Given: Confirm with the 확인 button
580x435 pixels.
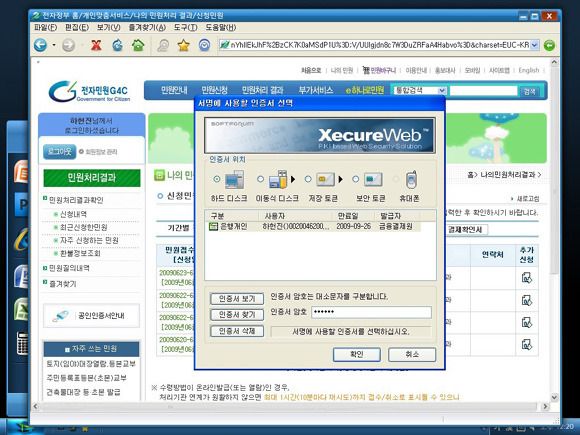Looking at the screenshot, I should 357,354.
